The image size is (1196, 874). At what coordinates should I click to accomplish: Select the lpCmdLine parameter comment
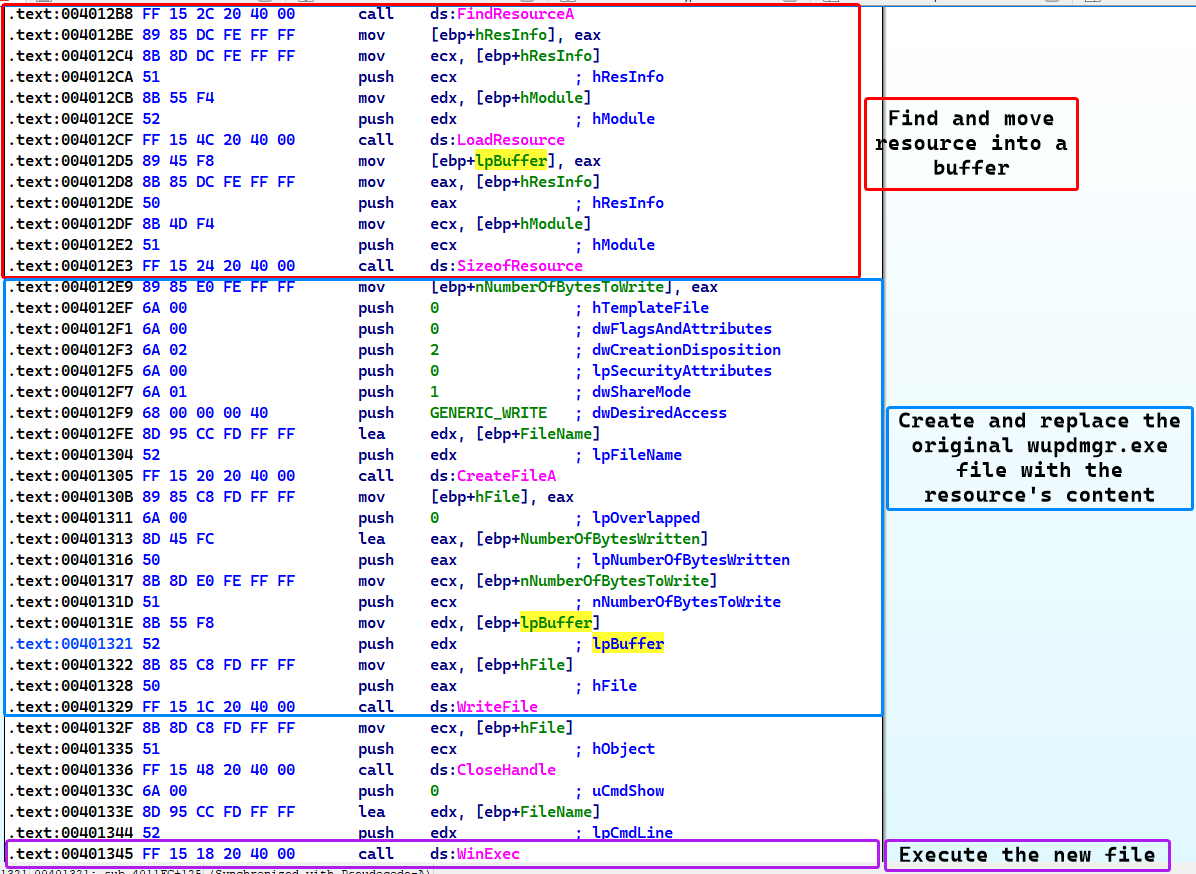[x=632, y=832]
